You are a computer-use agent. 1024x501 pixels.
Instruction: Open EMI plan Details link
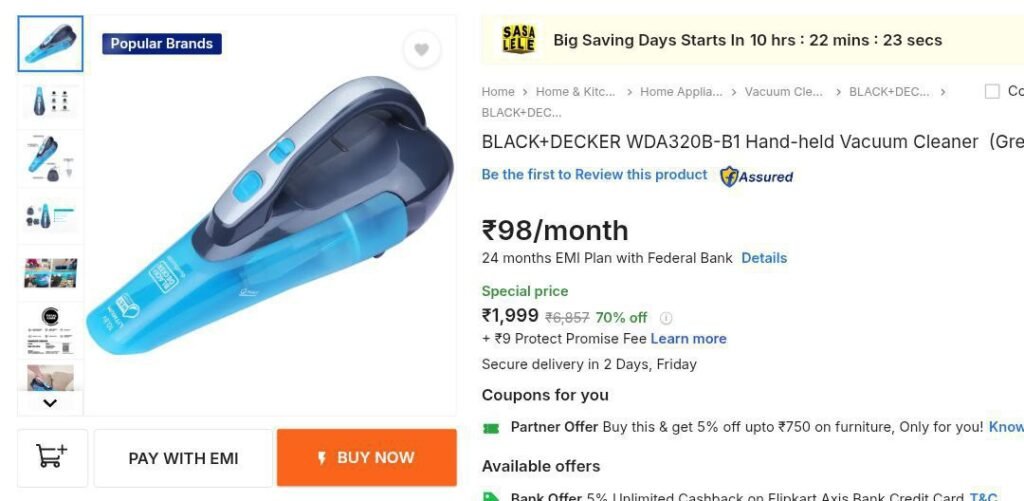point(764,258)
